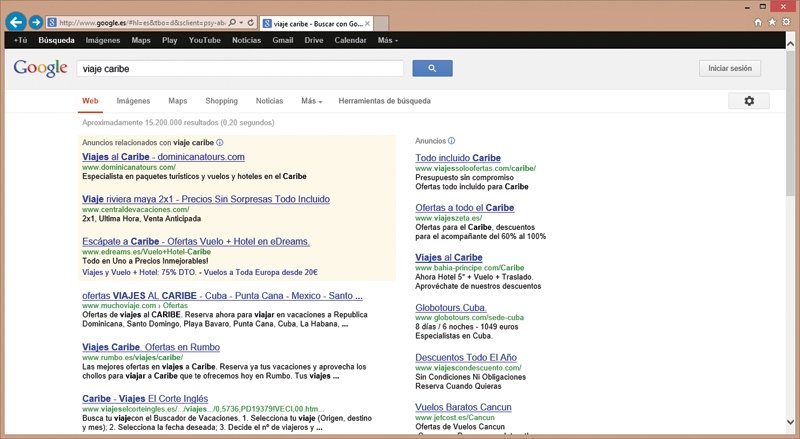Open 'Todo incluido Caribe' side ad

click(458, 158)
